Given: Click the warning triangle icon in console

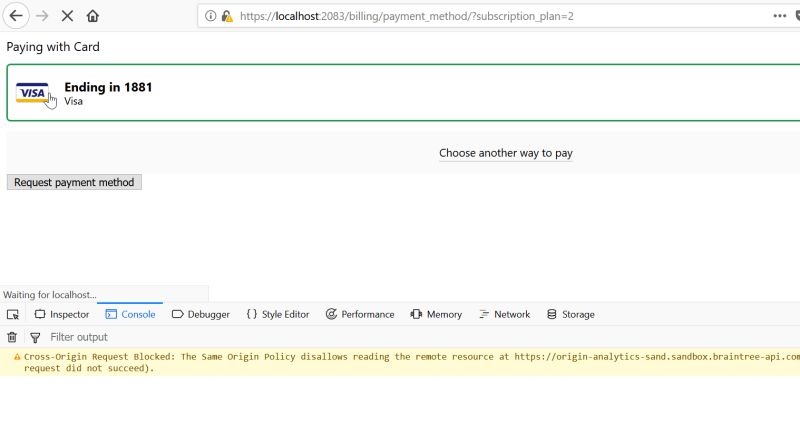Looking at the screenshot, I should click(17, 357).
